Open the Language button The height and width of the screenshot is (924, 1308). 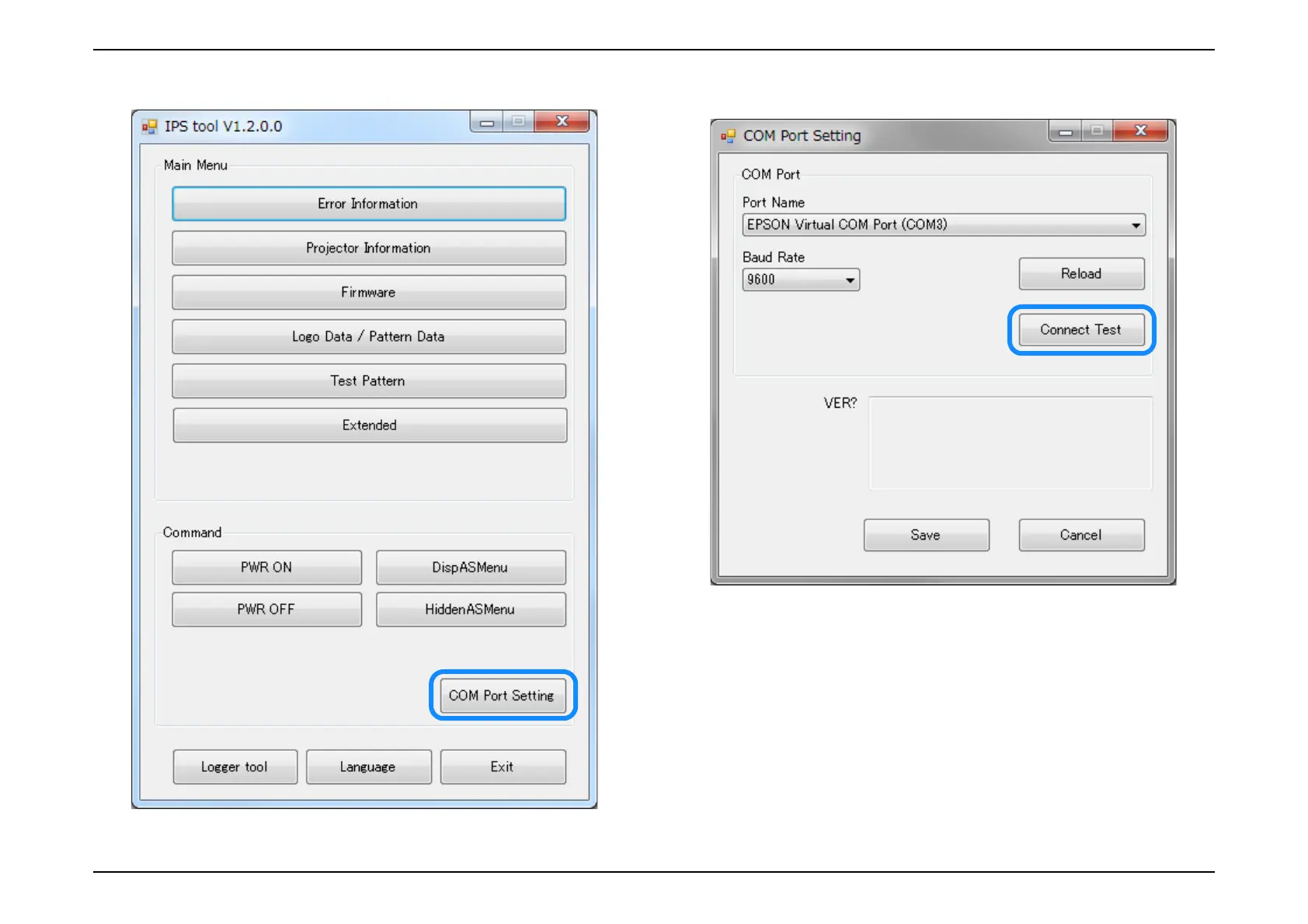[x=368, y=766]
